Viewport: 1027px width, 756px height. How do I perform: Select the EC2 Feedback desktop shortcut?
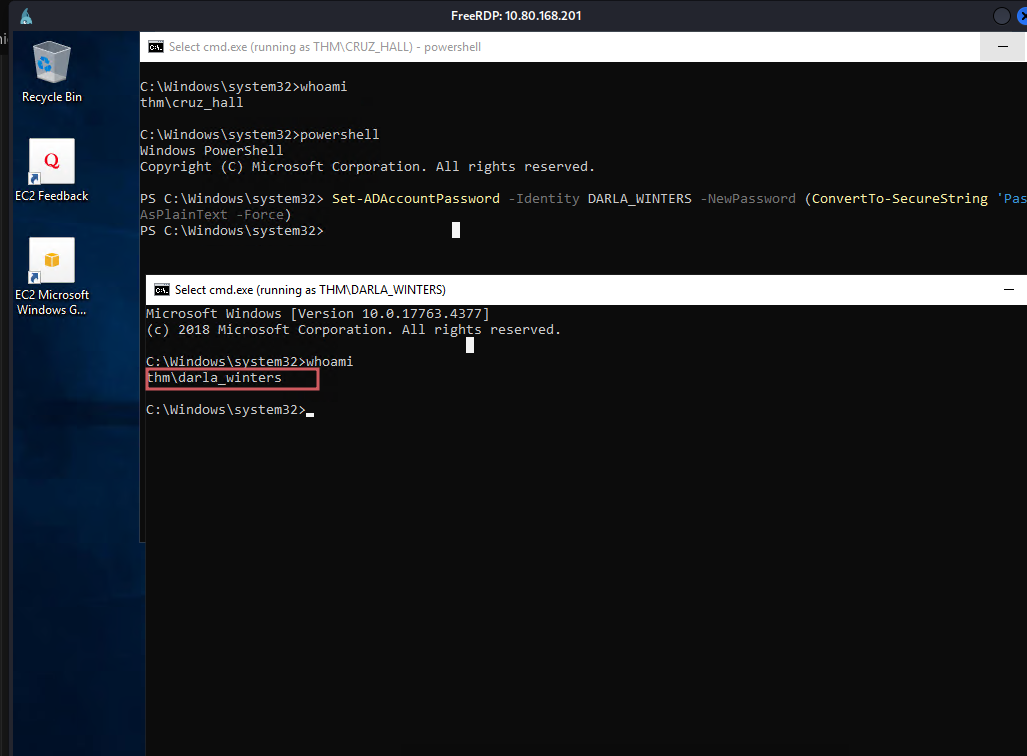(x=51, y=162)
